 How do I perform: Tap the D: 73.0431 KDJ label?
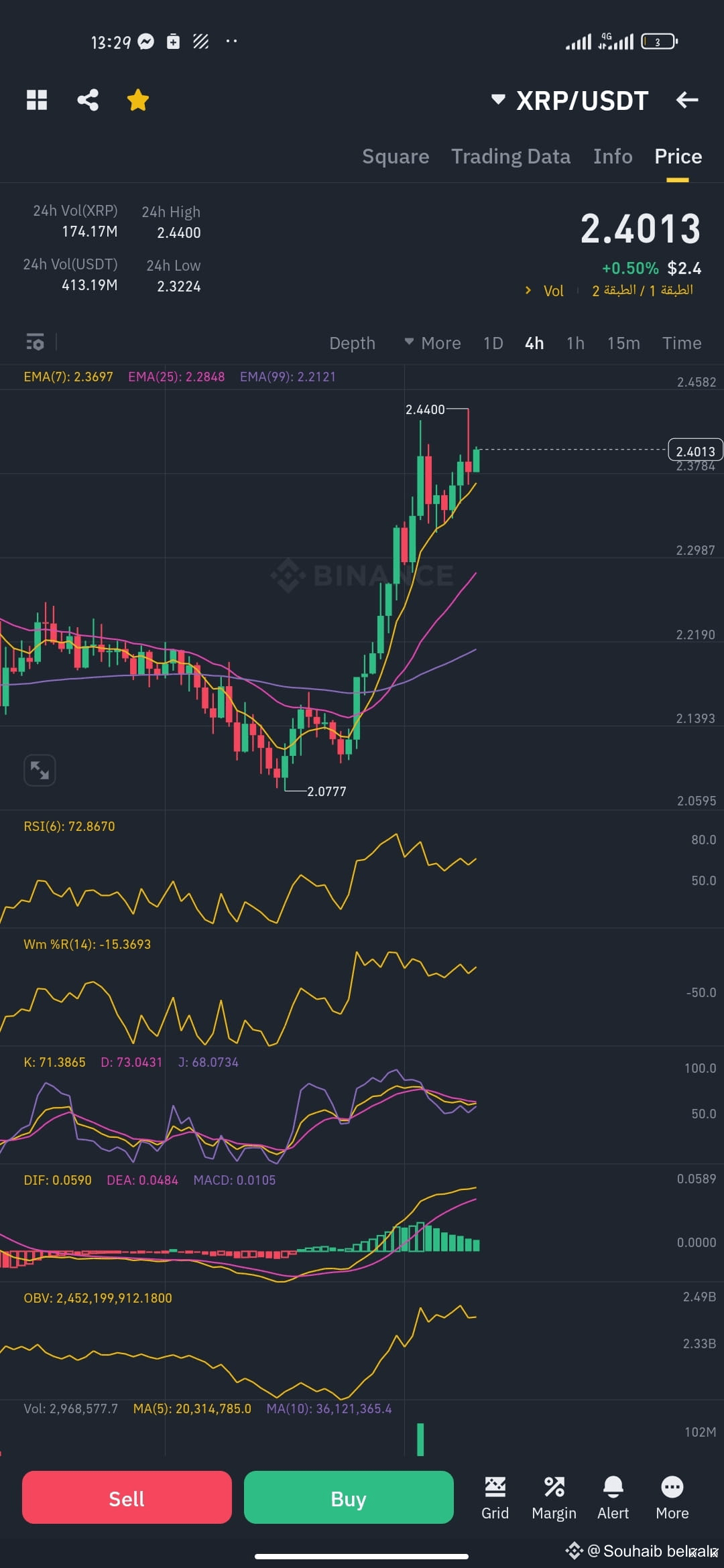tap(131, 1062)
